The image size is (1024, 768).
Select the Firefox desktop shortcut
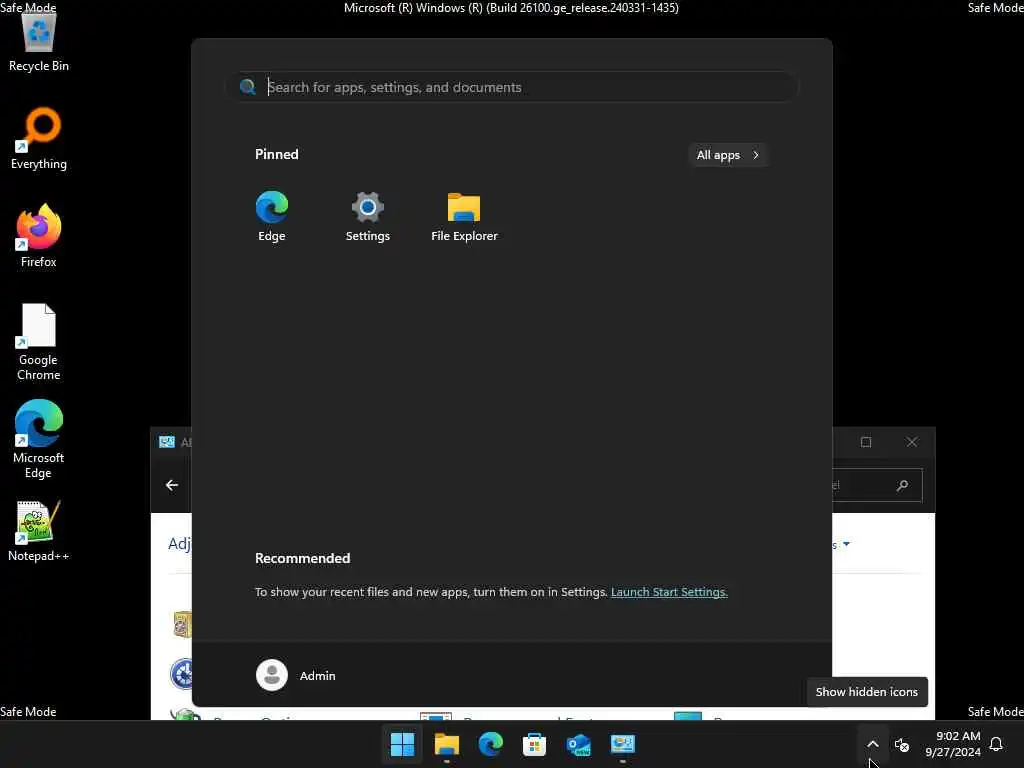(x=39, y=236)
